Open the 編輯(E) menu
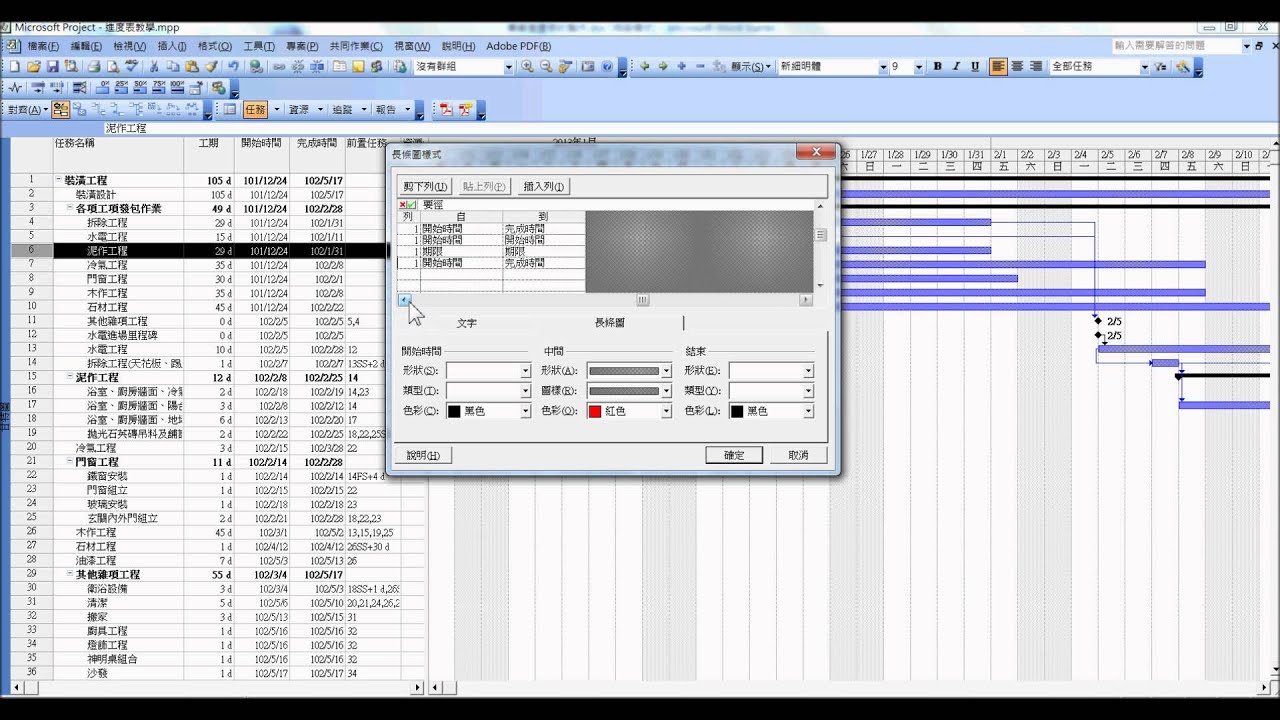Image resolution: width=1280 pixels, height=720 pixels. (x=86, y=46)
